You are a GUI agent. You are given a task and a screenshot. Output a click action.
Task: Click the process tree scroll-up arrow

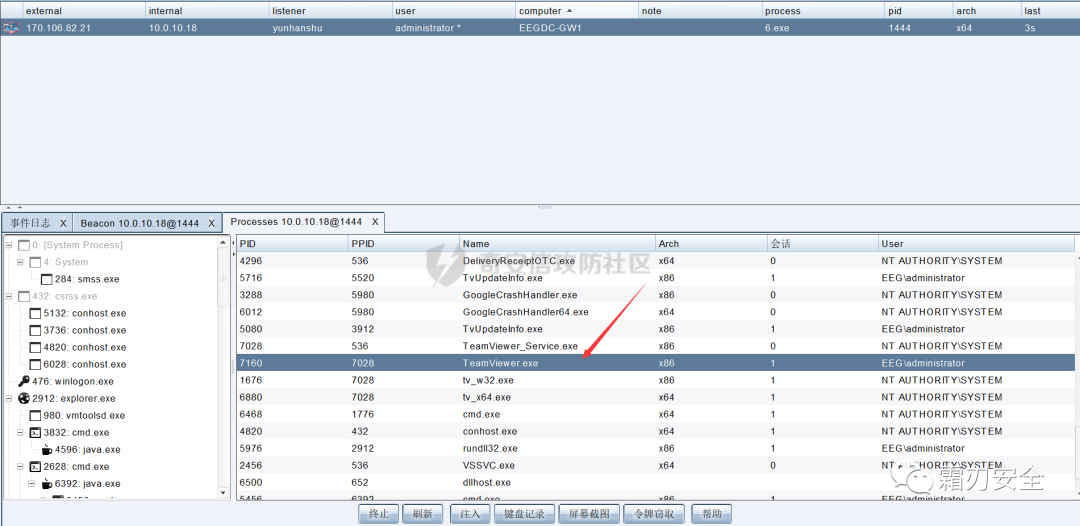pyautogui.click(x=223, y=242)
